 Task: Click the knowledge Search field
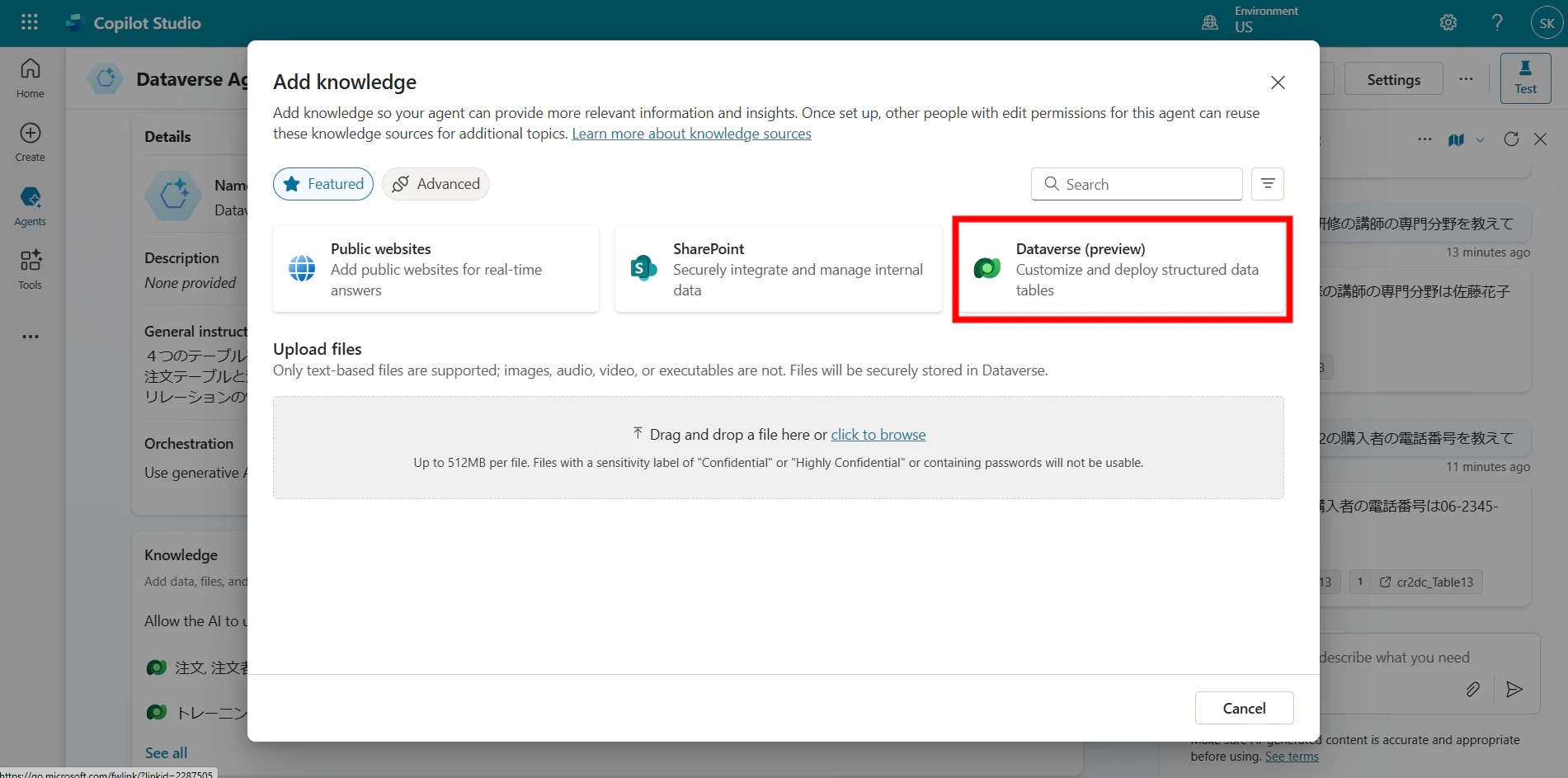point(1137,184)
